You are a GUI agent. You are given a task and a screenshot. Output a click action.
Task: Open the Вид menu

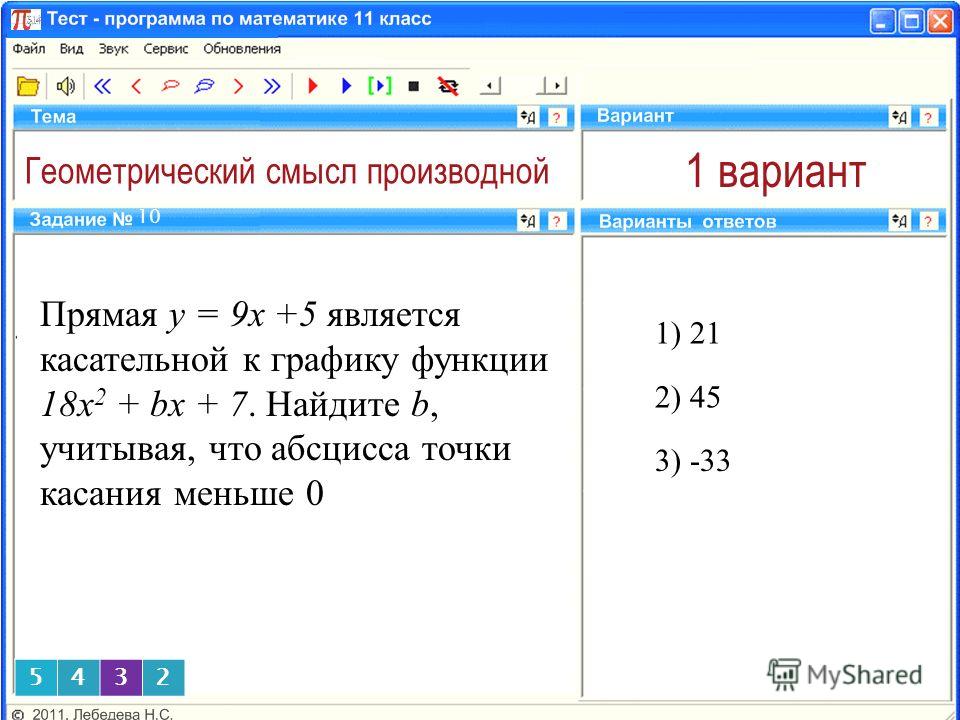click(71, 49)
